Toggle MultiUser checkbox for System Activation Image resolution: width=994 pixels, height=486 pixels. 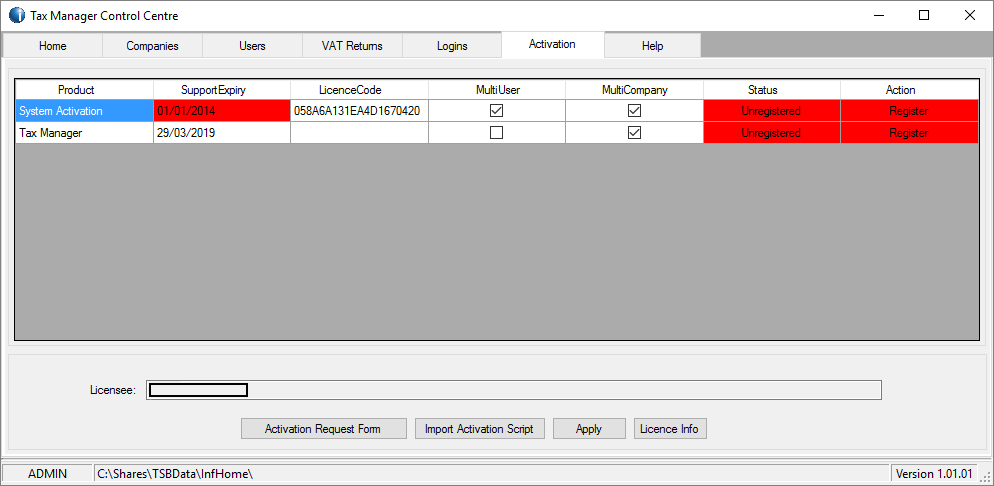pyautogui.click(x=496, y=111)
